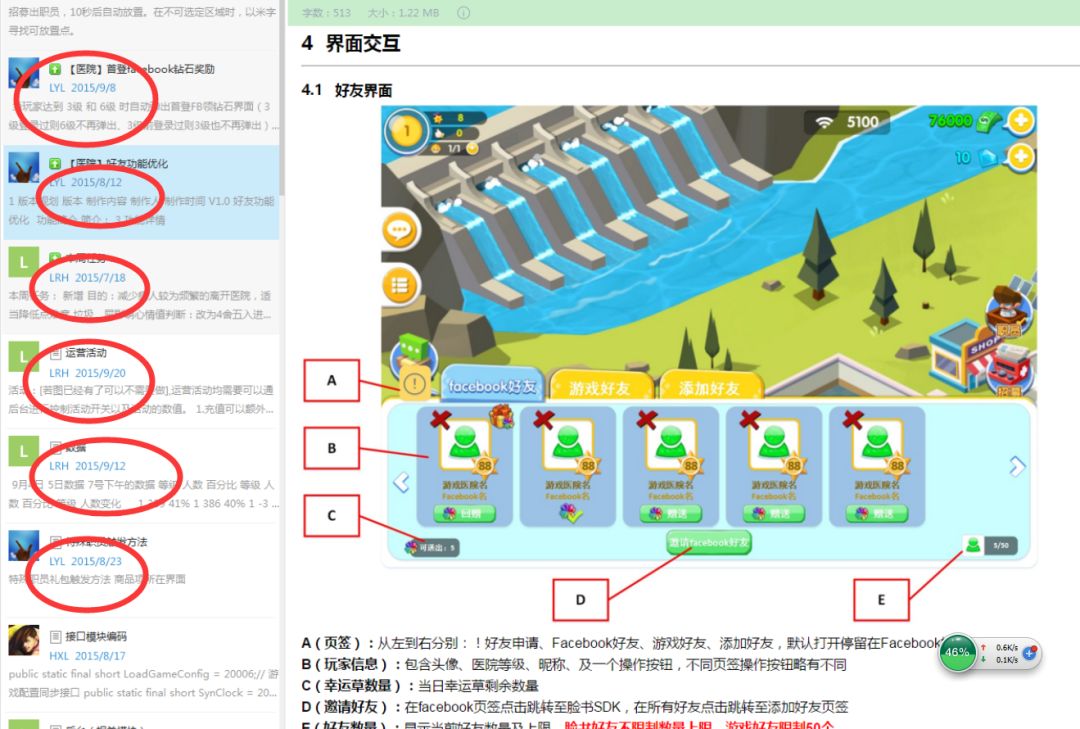The height and width of the screenshot is (729, 1080).
Task: Click the wifi icon beside 5100
Action: click(824, 123)
